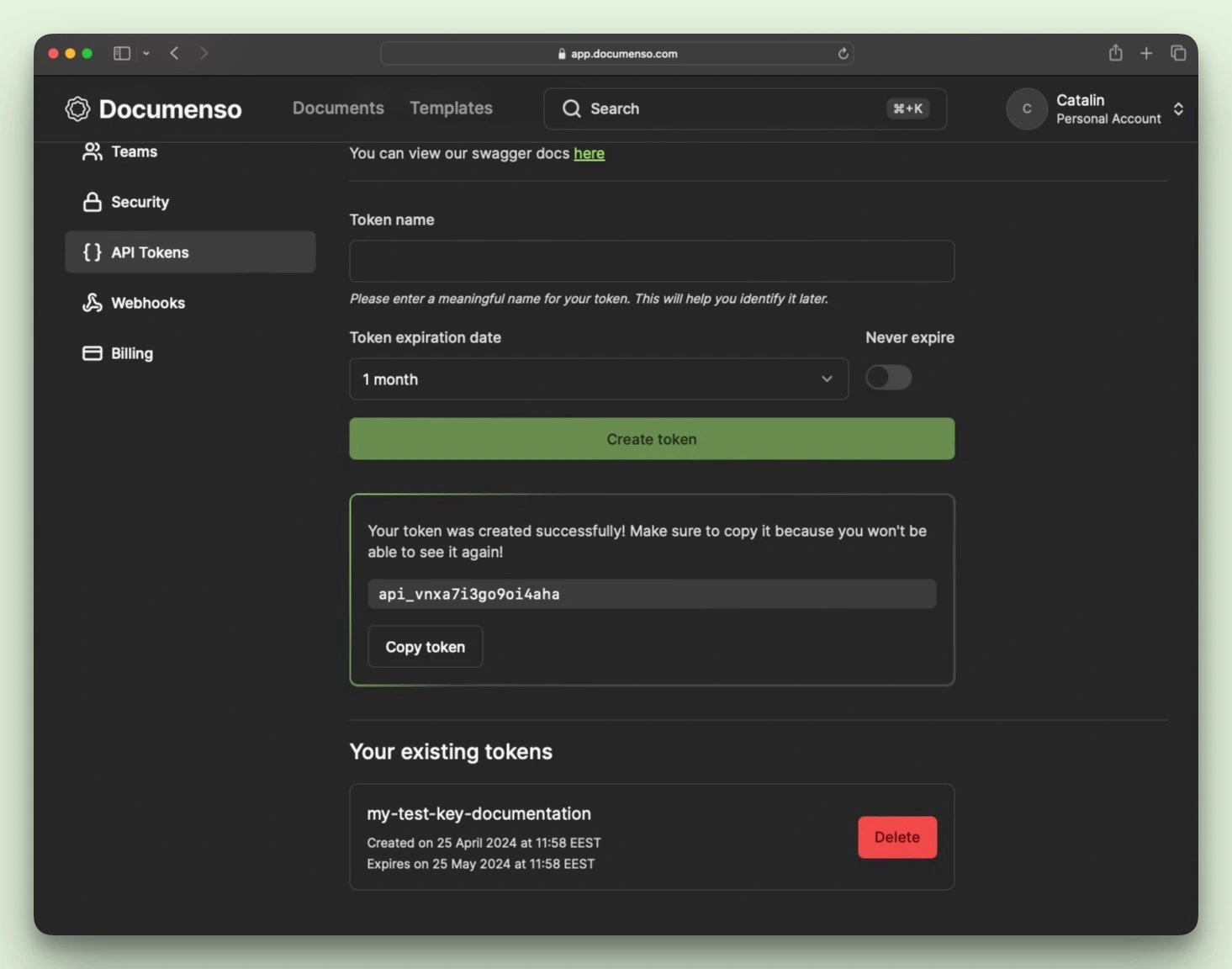
Task: Go to the Documents tab
Action: (338, 109)
